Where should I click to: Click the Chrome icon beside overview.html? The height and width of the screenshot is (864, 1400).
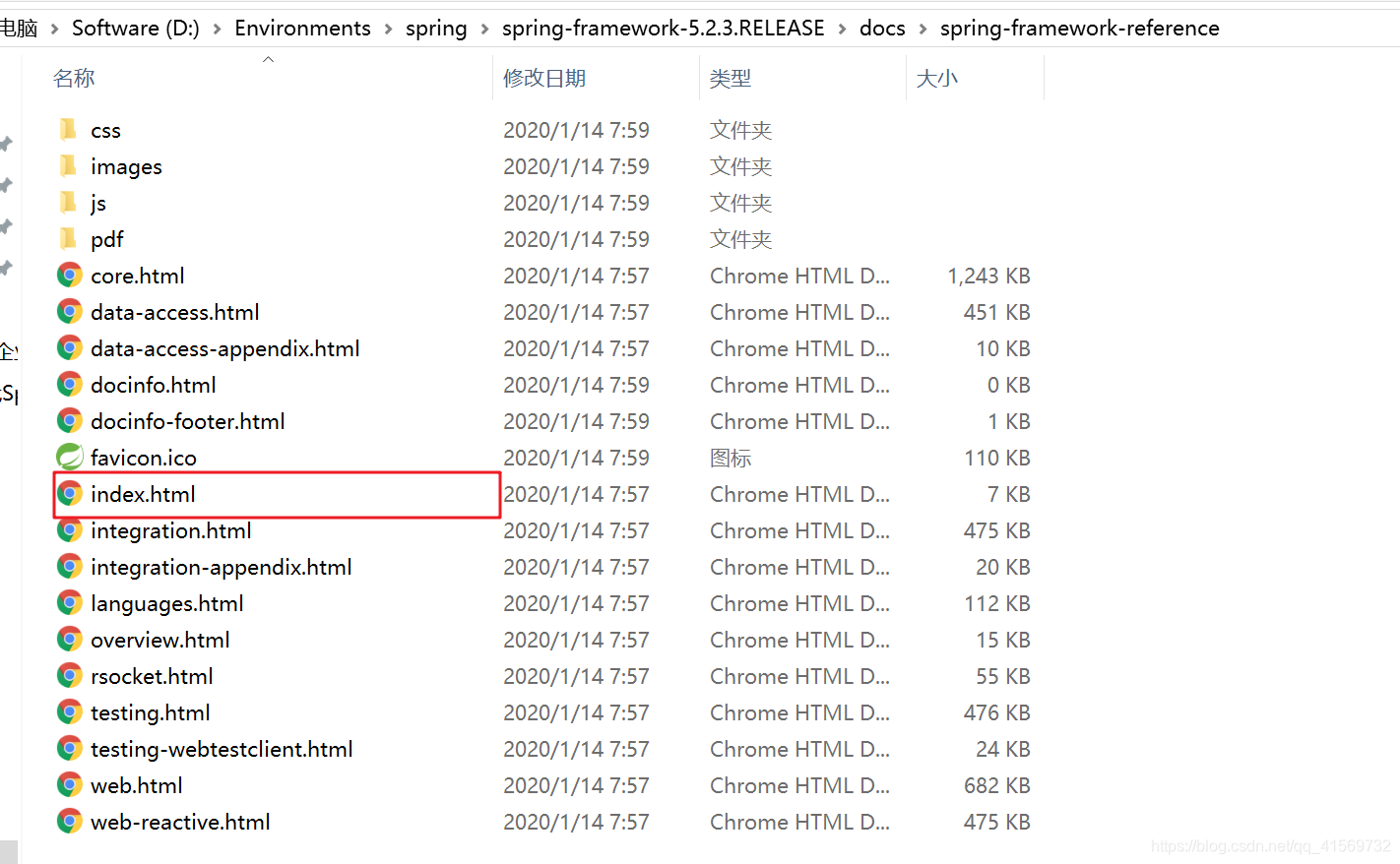click(x=69, y=639)
